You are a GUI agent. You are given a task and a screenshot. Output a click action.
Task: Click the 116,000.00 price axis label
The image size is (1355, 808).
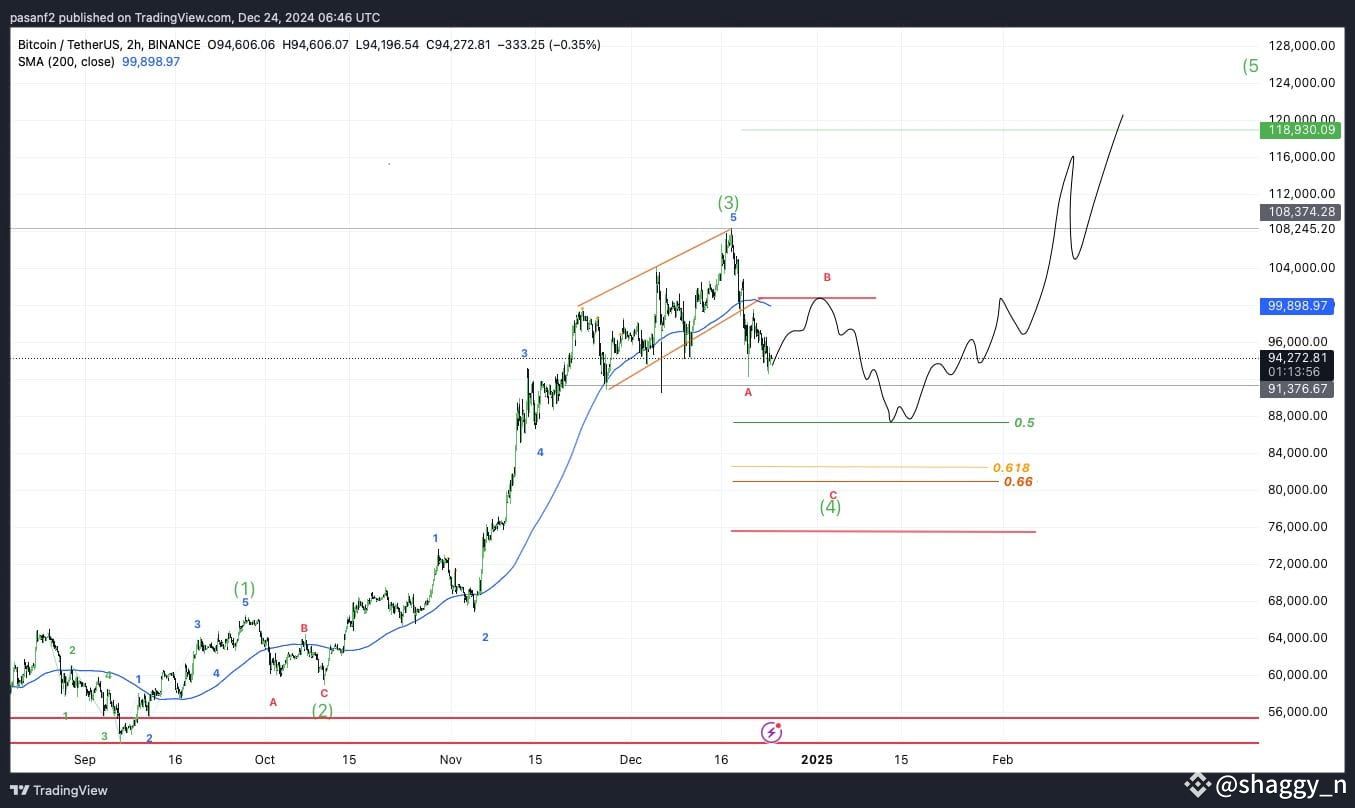click(x=1301, y=157)
